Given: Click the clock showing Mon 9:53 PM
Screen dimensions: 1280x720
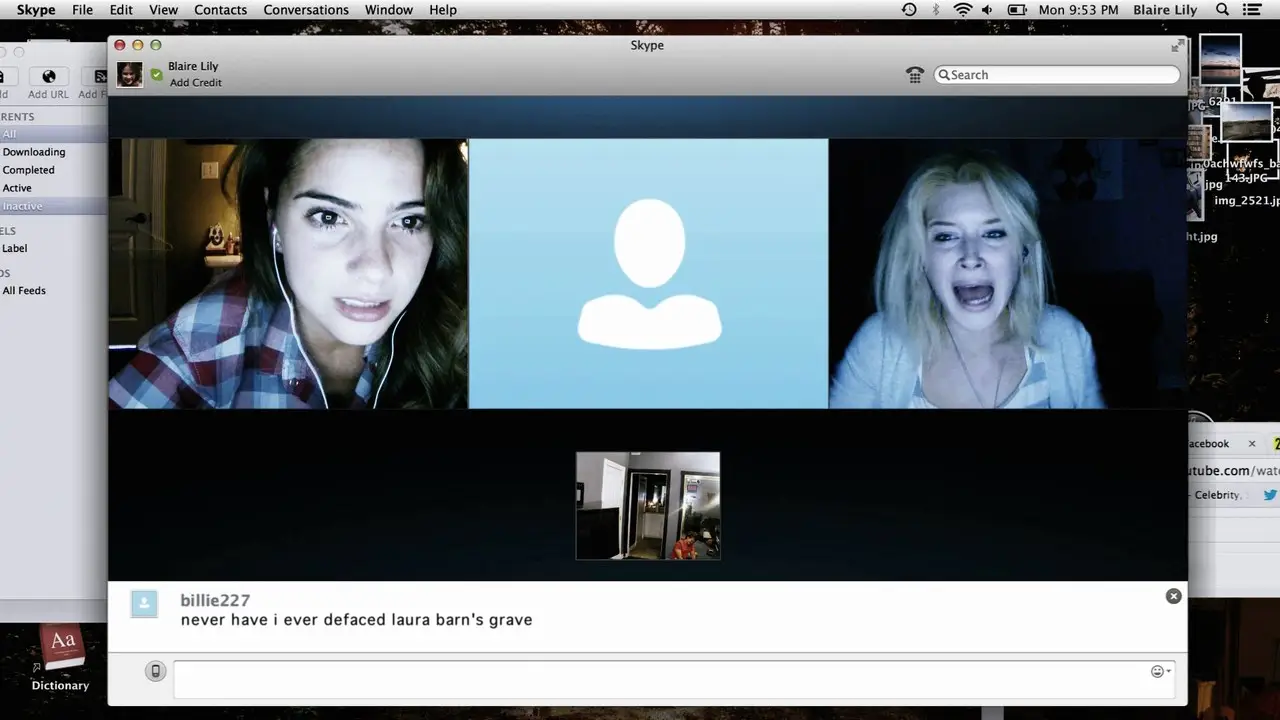Looking at the screenshot, I should (1078, 10).
